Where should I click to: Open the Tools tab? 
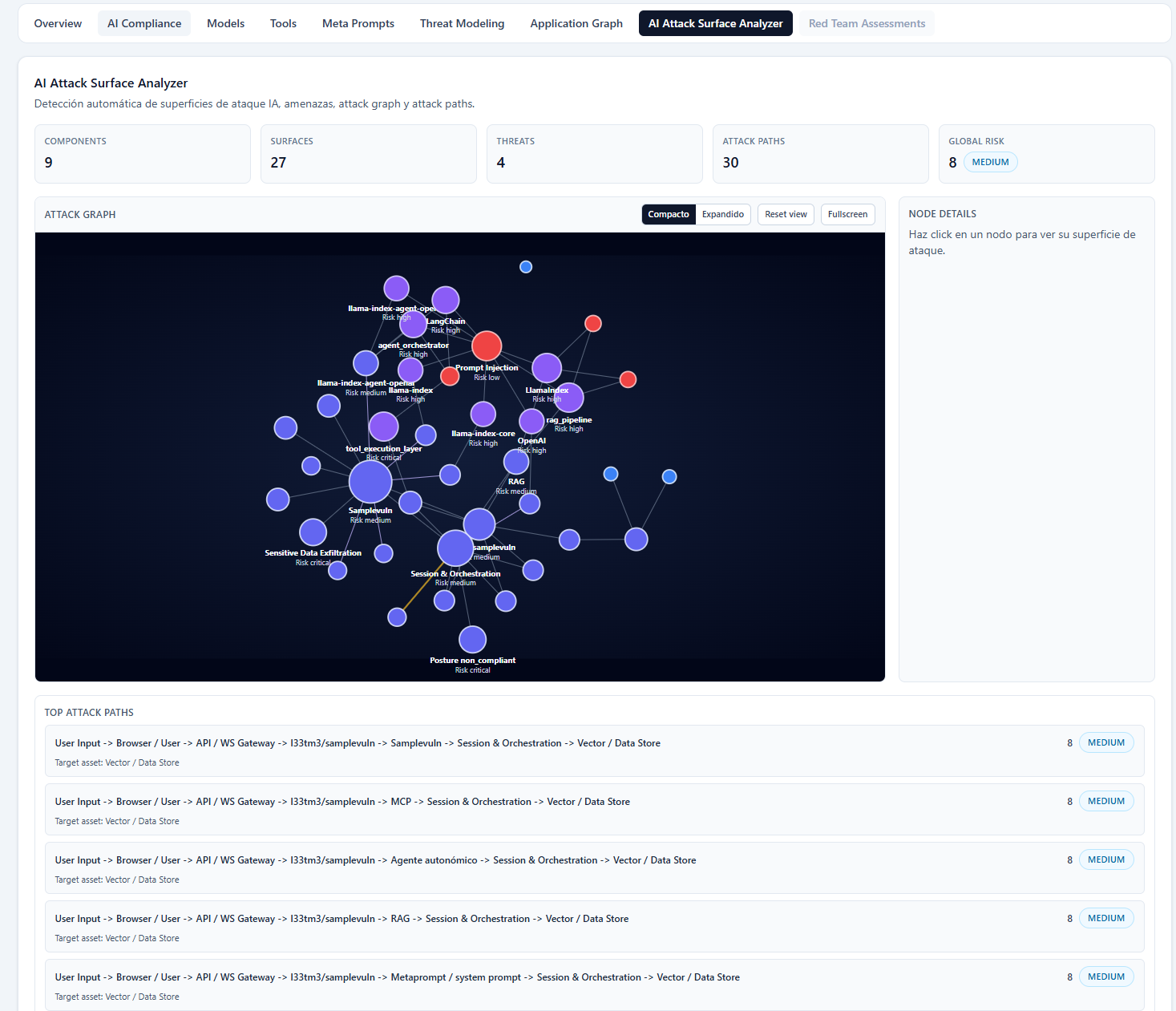click(282, 23)
